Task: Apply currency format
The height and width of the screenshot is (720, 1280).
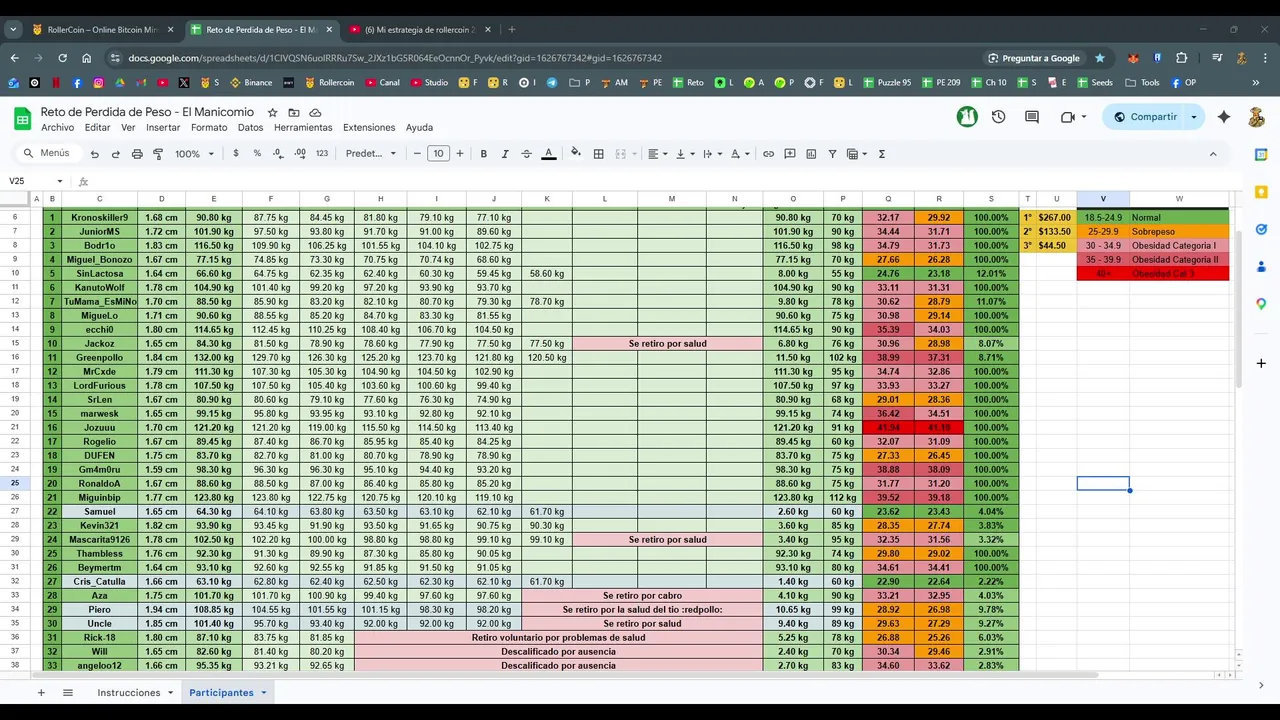Action: click(236, 154)
